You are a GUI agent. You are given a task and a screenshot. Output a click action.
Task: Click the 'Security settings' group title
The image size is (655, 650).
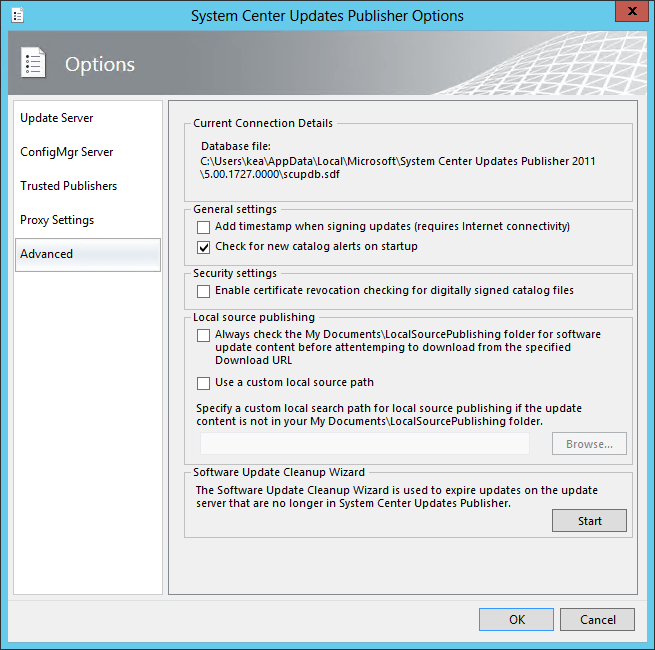(235, 273)
